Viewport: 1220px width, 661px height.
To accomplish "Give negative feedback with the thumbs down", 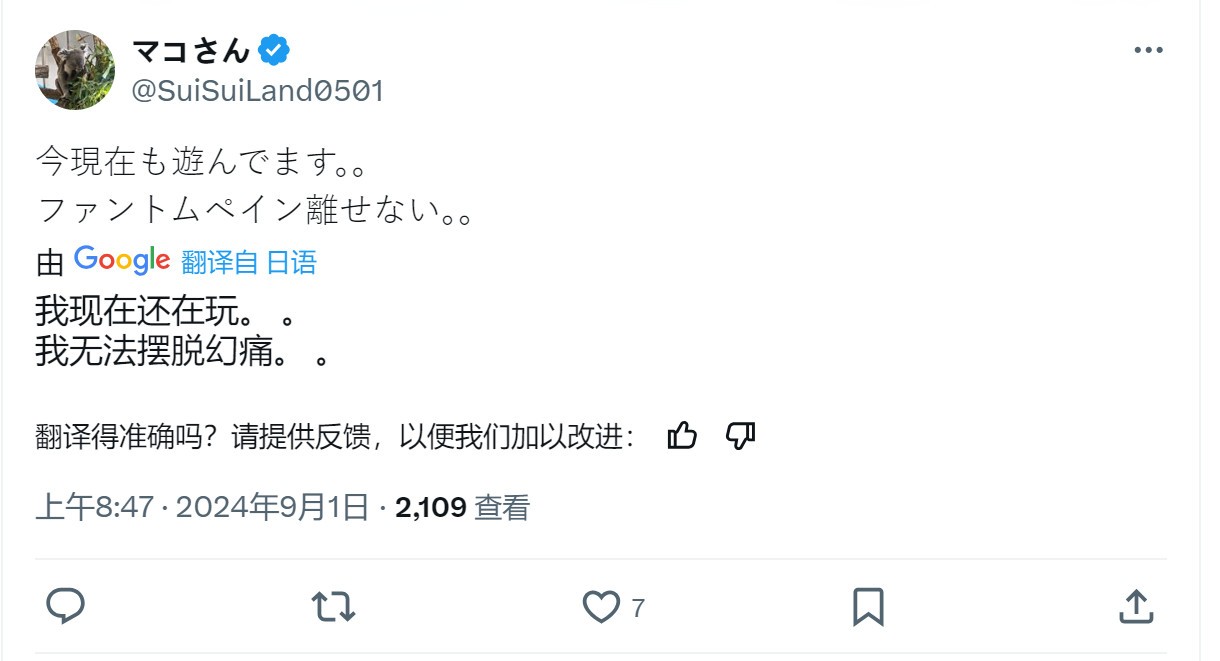I will point(739,435).
